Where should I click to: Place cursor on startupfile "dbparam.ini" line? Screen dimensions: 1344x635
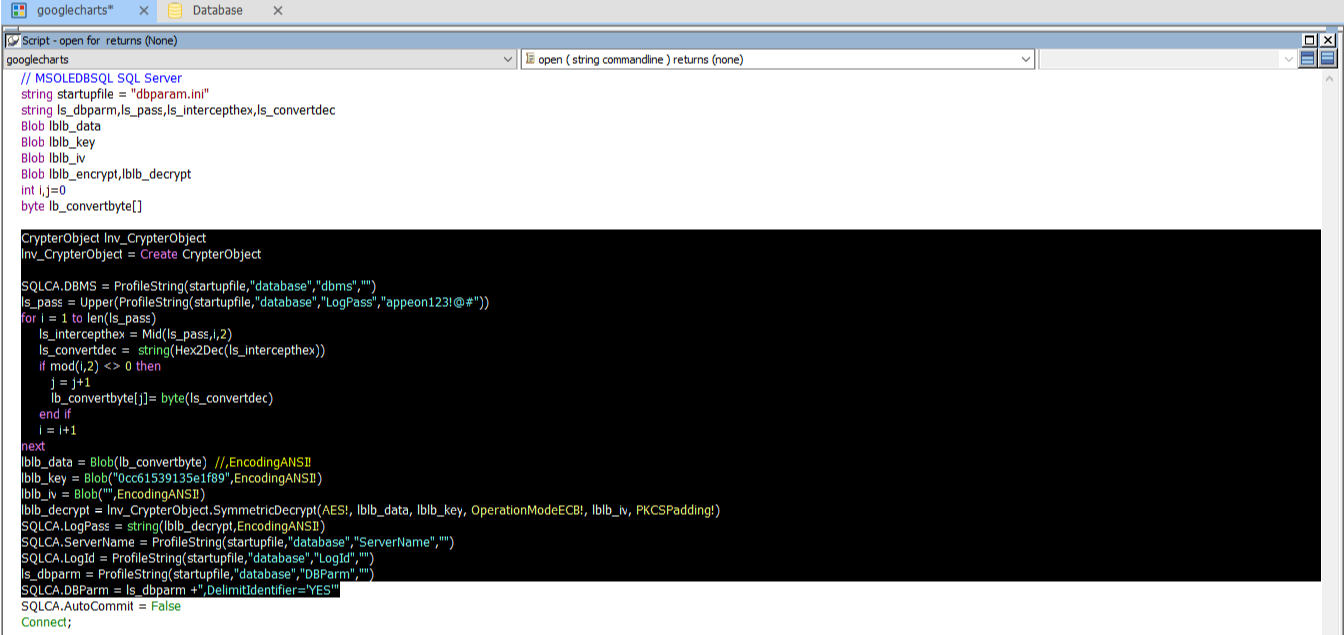[x=114, y=94]
